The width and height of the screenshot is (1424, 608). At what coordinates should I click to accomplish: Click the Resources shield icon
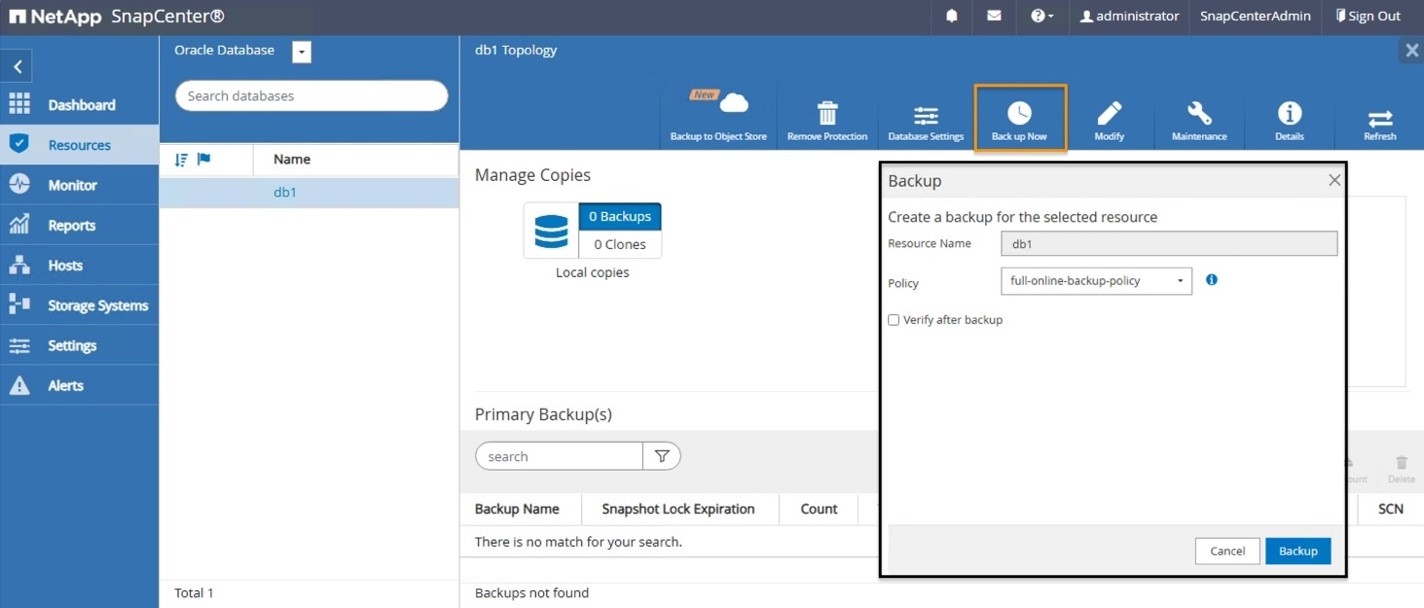pyautogui.click(x=19, y=144)
